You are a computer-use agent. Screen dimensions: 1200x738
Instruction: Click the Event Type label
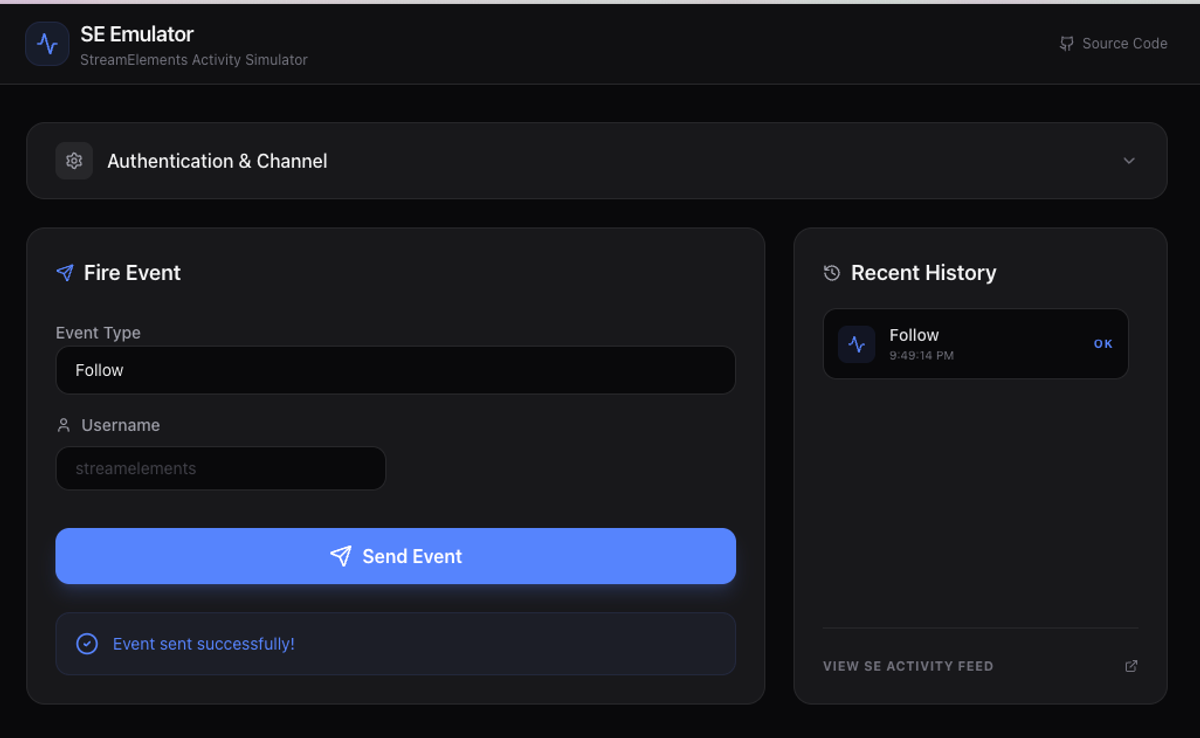pyautogui.click(x=98, y=333)
